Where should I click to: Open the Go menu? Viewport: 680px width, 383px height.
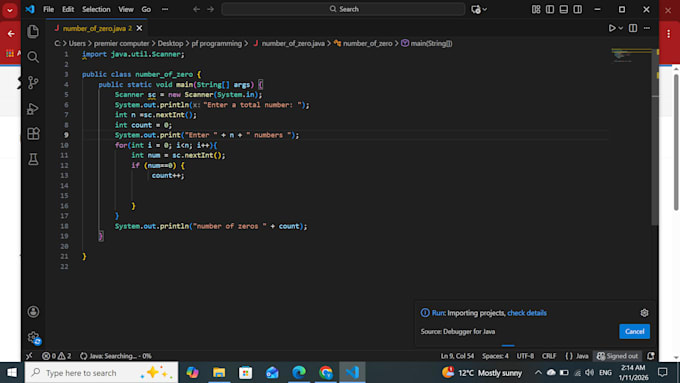(146, 9)
